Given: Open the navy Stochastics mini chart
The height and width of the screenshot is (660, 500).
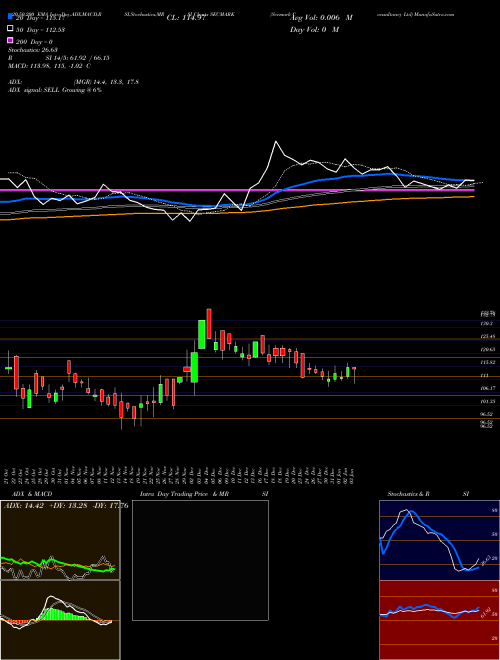Looking at the screenshot, I should click(439, 540).
